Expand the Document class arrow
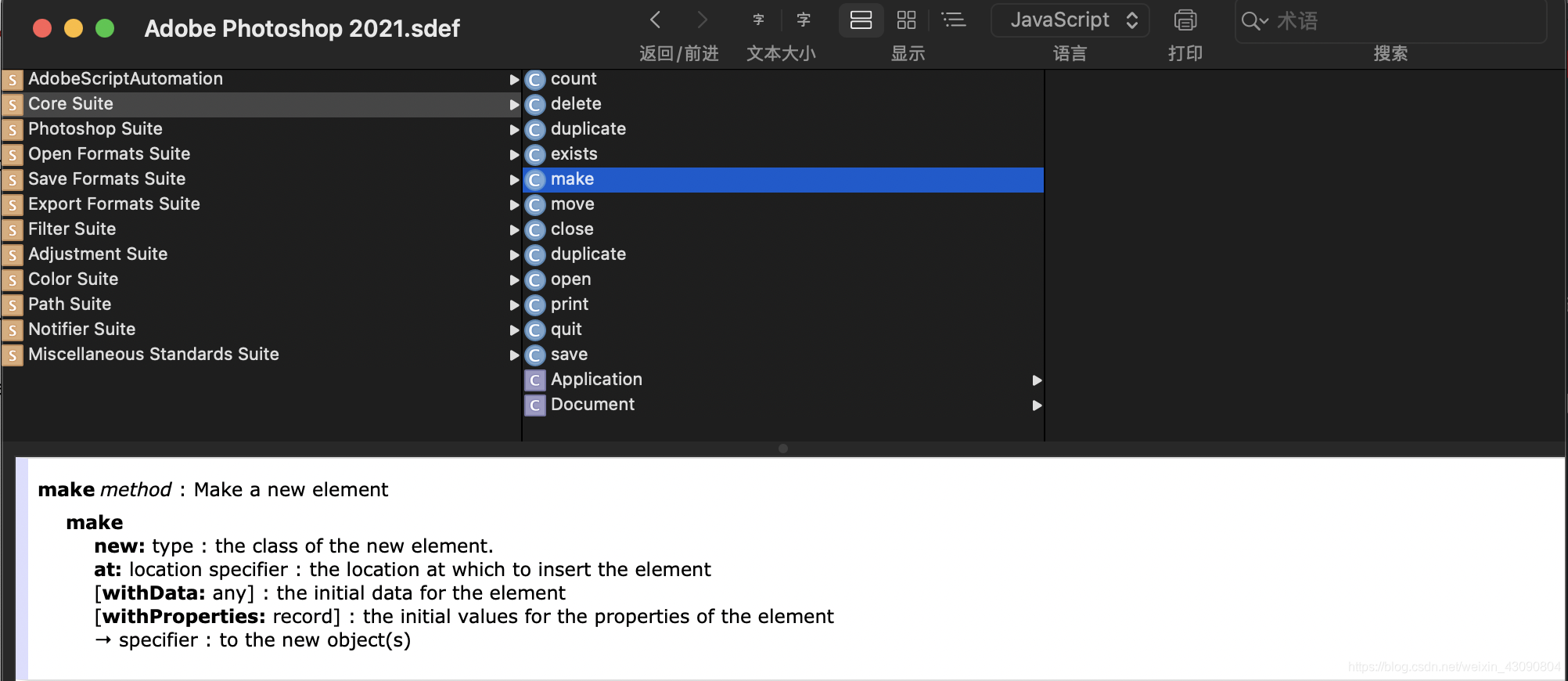This screenshot has height=681, width=1568. point(1037,405)
